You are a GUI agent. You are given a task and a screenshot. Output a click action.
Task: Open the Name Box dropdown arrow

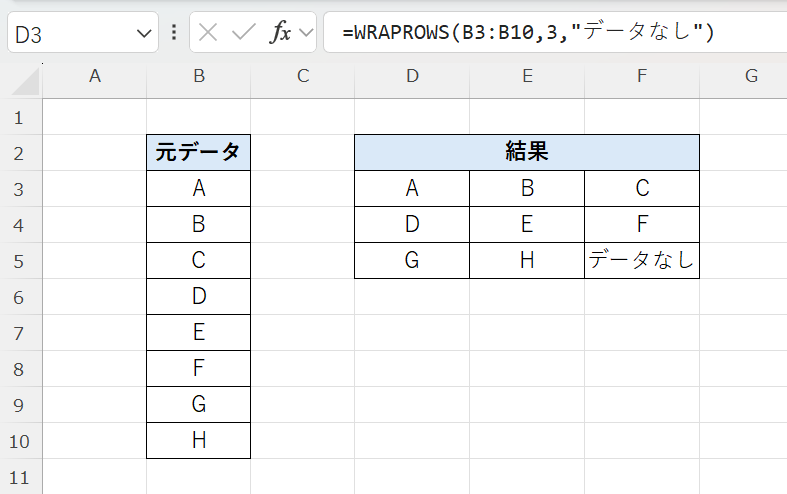click(x=142, y=33)
